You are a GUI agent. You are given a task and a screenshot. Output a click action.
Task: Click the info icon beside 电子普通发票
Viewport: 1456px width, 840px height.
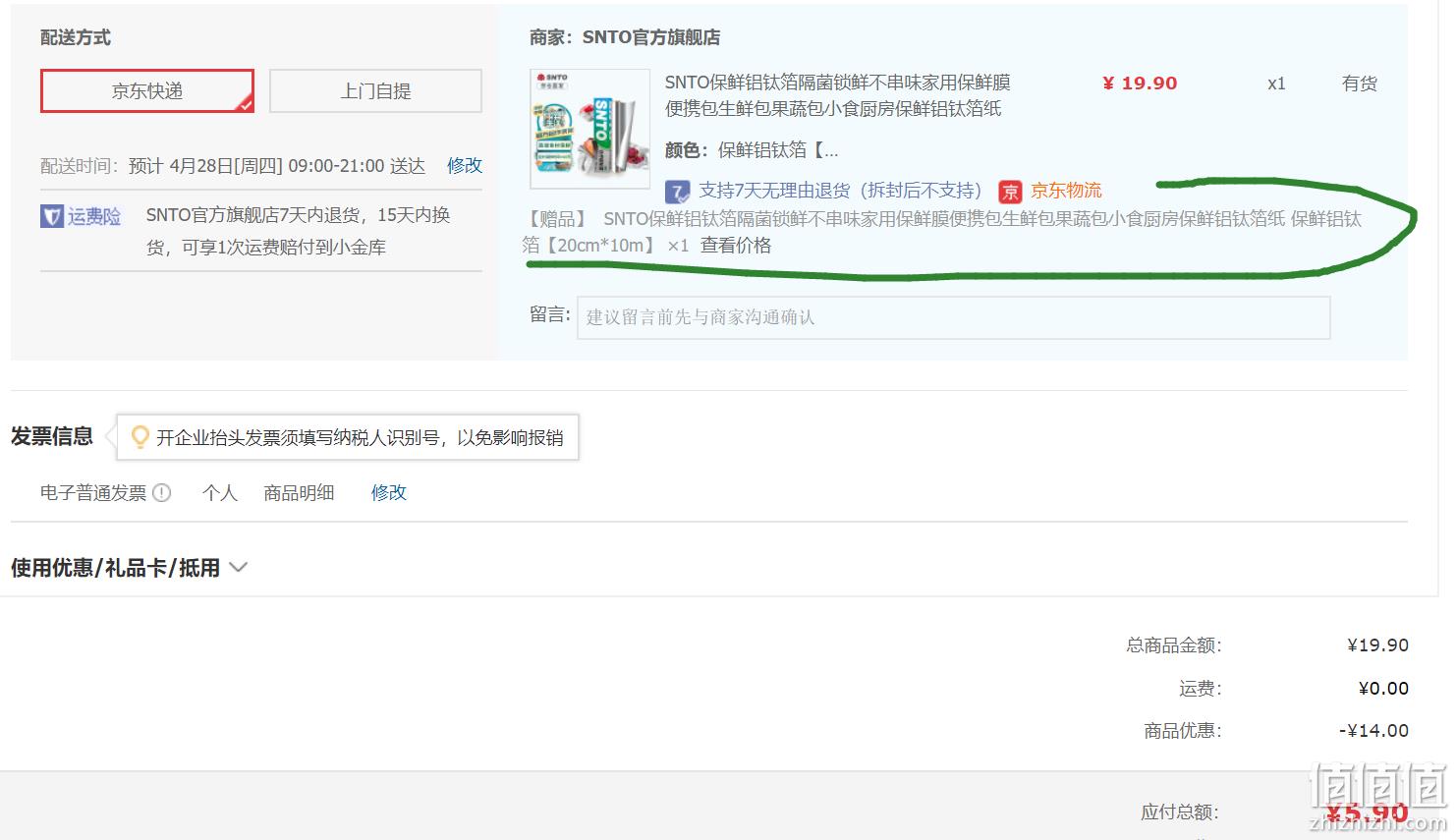coord(162,493)
